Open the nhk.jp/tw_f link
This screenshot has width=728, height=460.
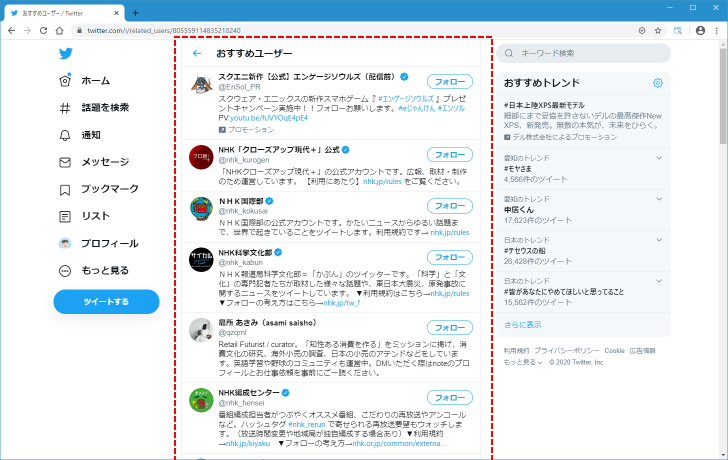tap(342, 303)
